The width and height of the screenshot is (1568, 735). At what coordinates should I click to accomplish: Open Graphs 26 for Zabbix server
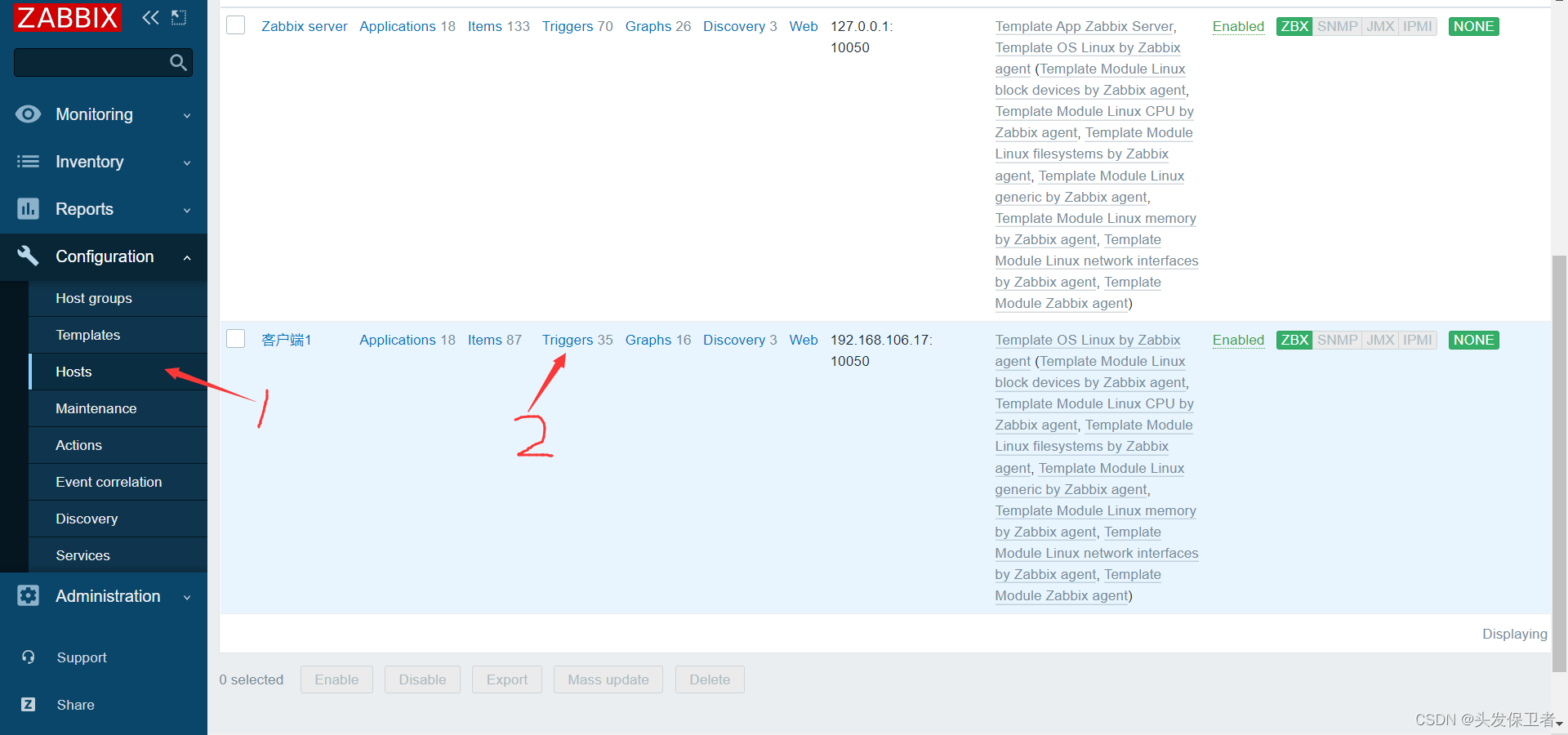click(648, 26)
